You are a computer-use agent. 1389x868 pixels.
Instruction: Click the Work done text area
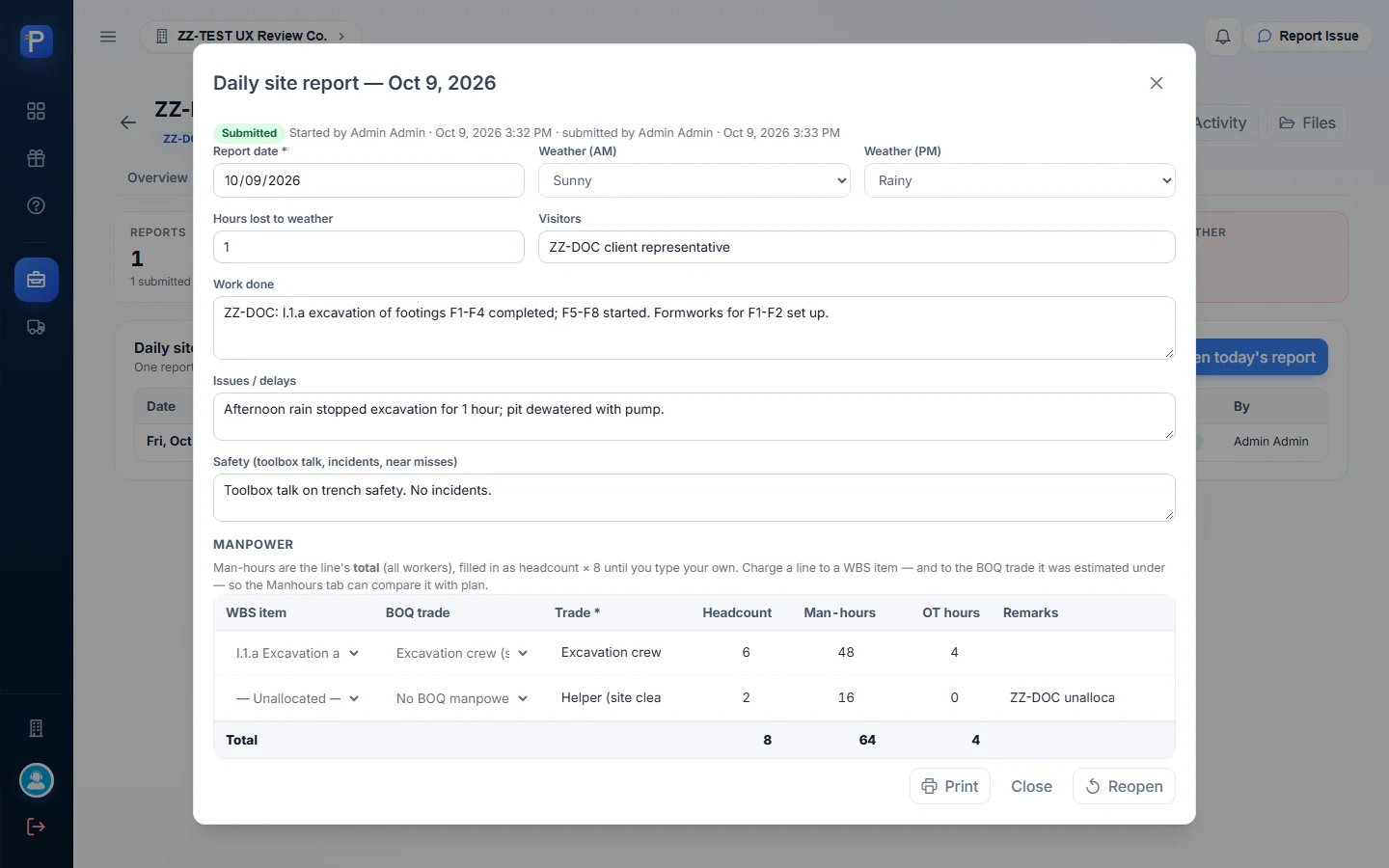point(694,328)
